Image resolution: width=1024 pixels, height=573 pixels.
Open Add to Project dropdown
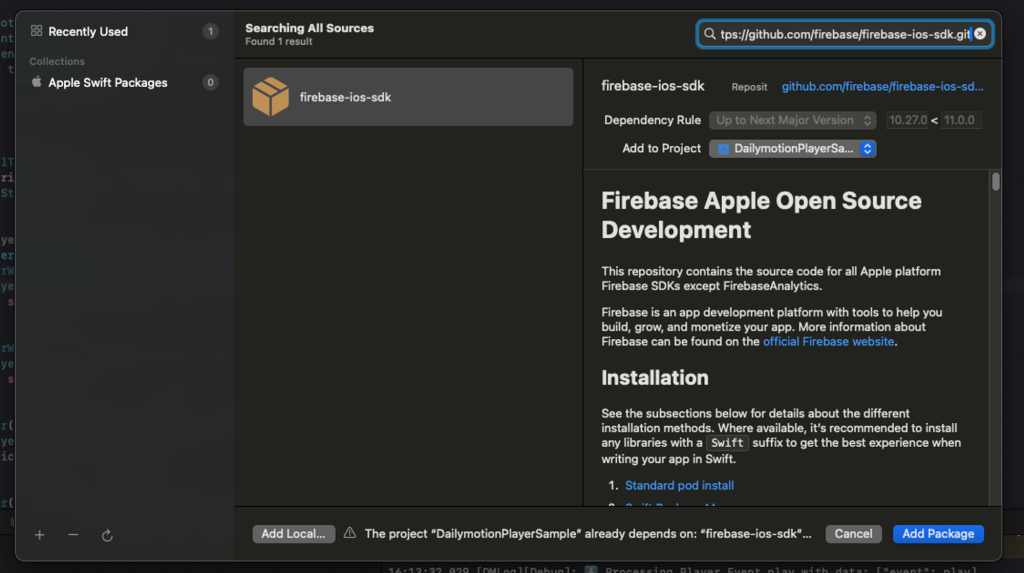pos(792,149)
